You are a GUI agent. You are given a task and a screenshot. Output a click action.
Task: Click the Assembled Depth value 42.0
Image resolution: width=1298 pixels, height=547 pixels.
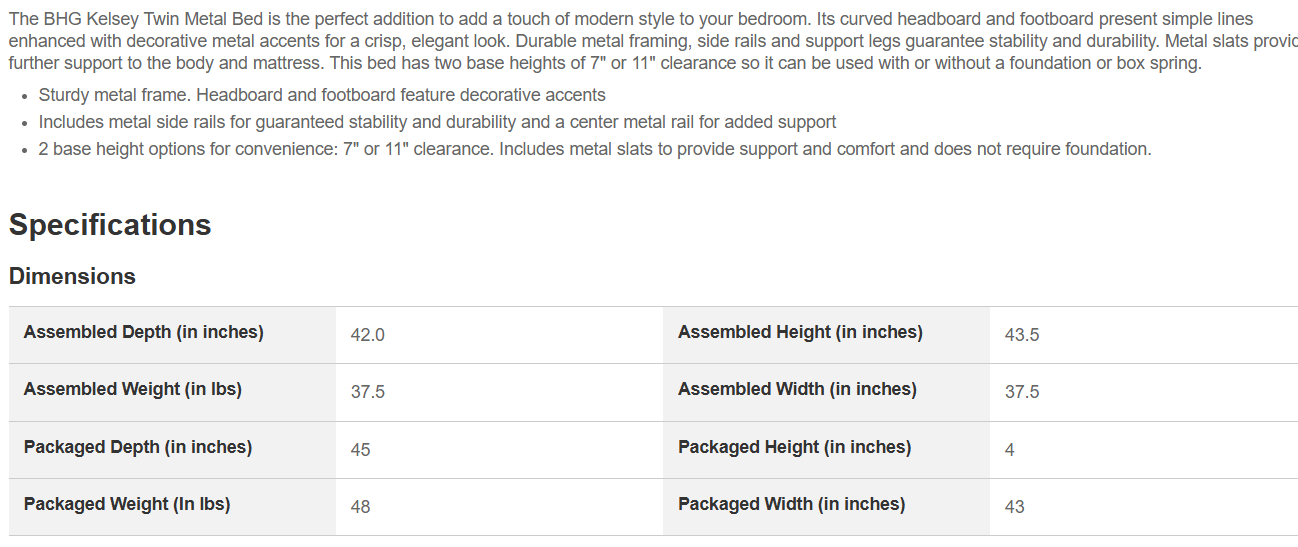[x=368, y=335]
